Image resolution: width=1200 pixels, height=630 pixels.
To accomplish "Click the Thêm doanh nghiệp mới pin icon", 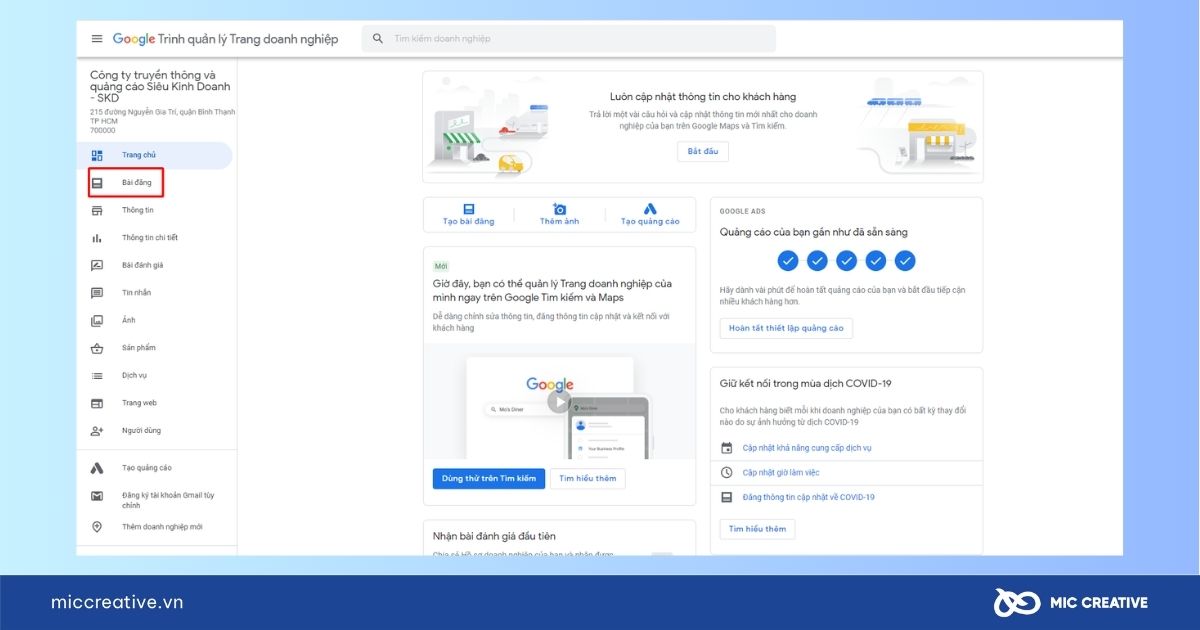I will 97,527.
